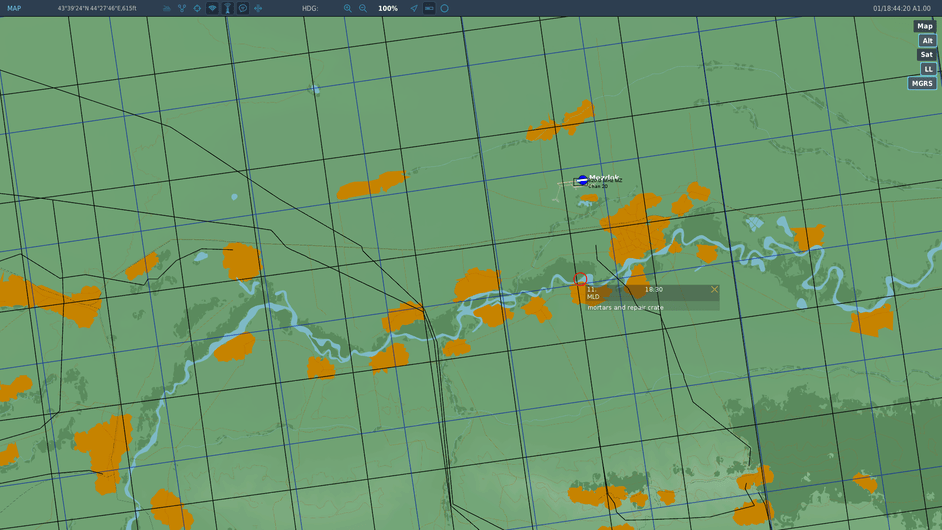
Task: Close the mortars and repair crate marker
Action: tap(714, 289)
